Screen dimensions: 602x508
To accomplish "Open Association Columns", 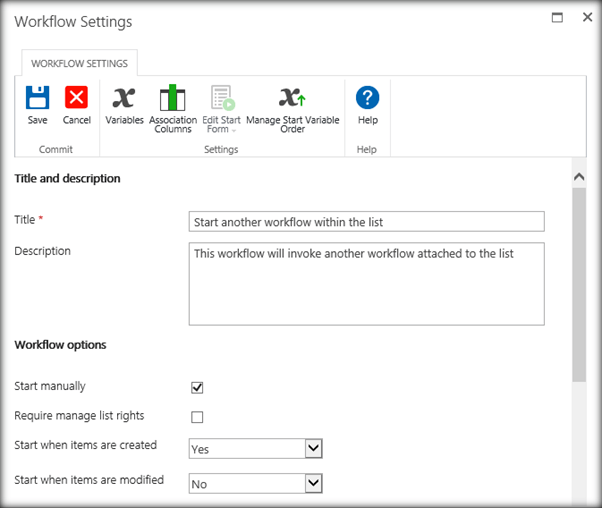I will point(173,97).
